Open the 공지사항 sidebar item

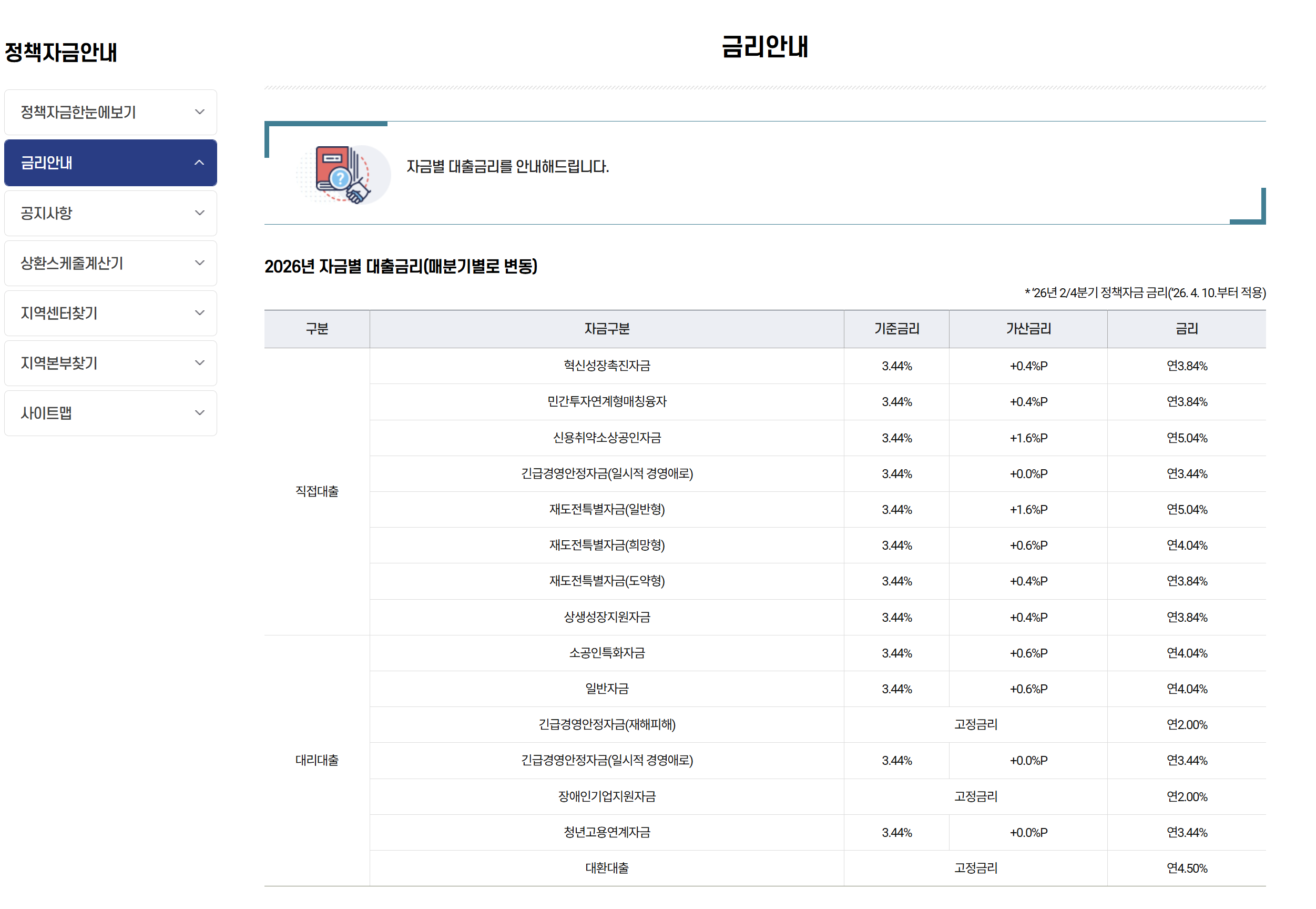tap(47, 213)
